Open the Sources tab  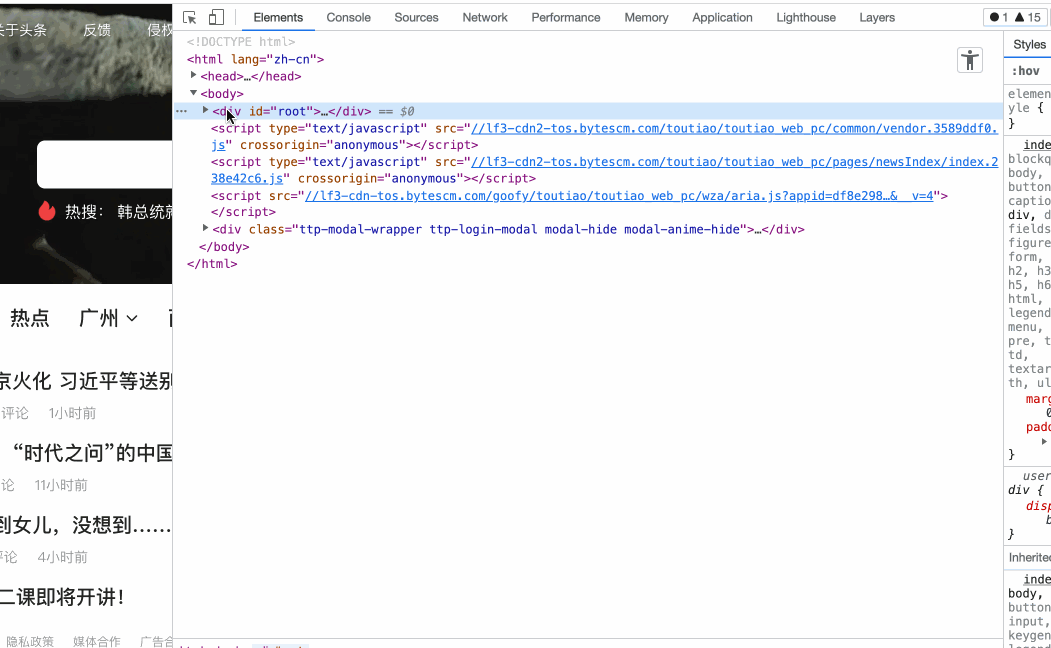(x=416, y=17)
